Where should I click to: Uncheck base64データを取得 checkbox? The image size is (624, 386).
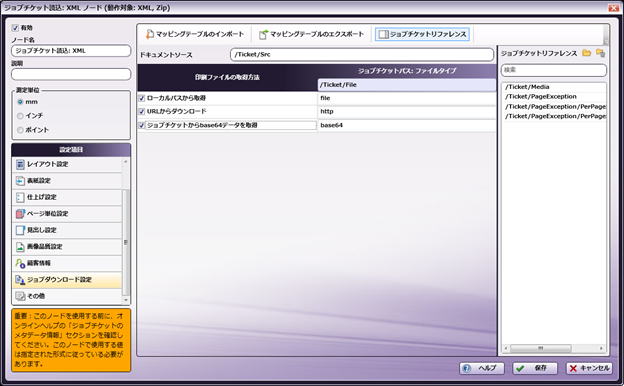click(x=142, y=125)
